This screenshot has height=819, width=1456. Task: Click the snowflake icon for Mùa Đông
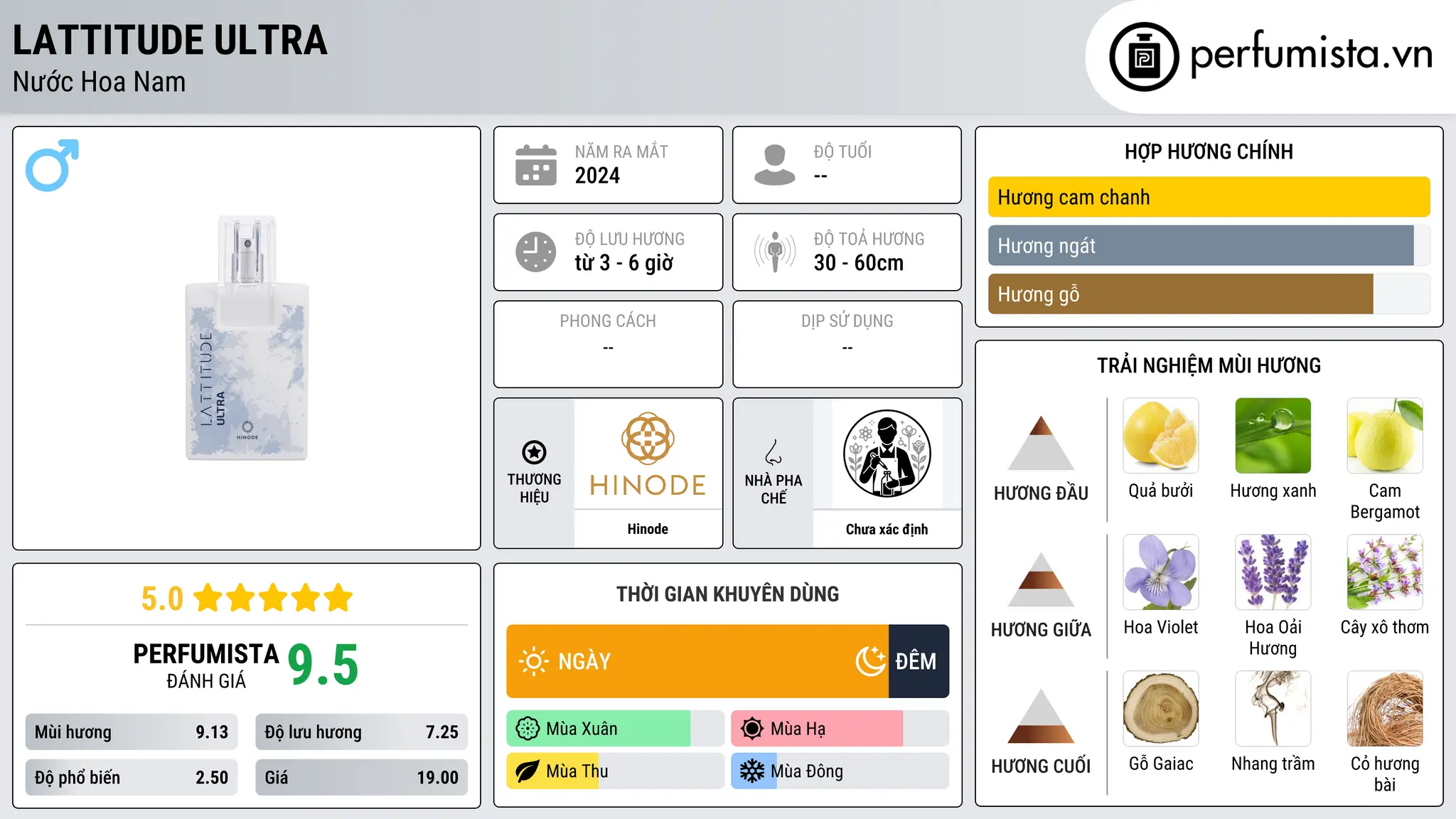[752, 771]
